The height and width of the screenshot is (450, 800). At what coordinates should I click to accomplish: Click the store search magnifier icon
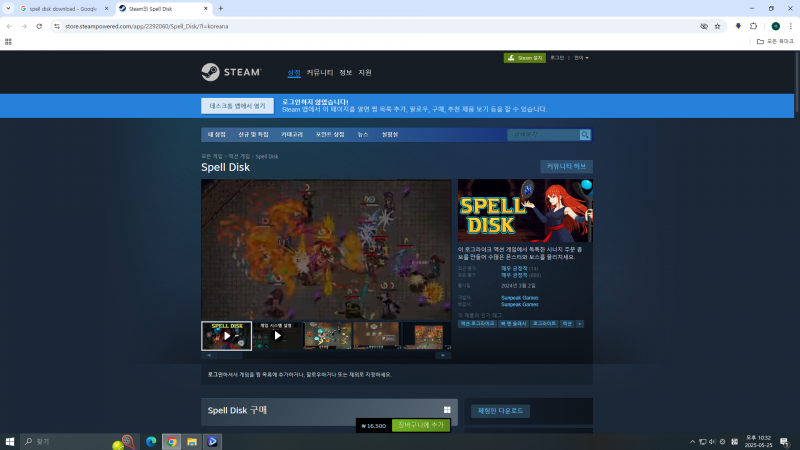click(585, 135)
